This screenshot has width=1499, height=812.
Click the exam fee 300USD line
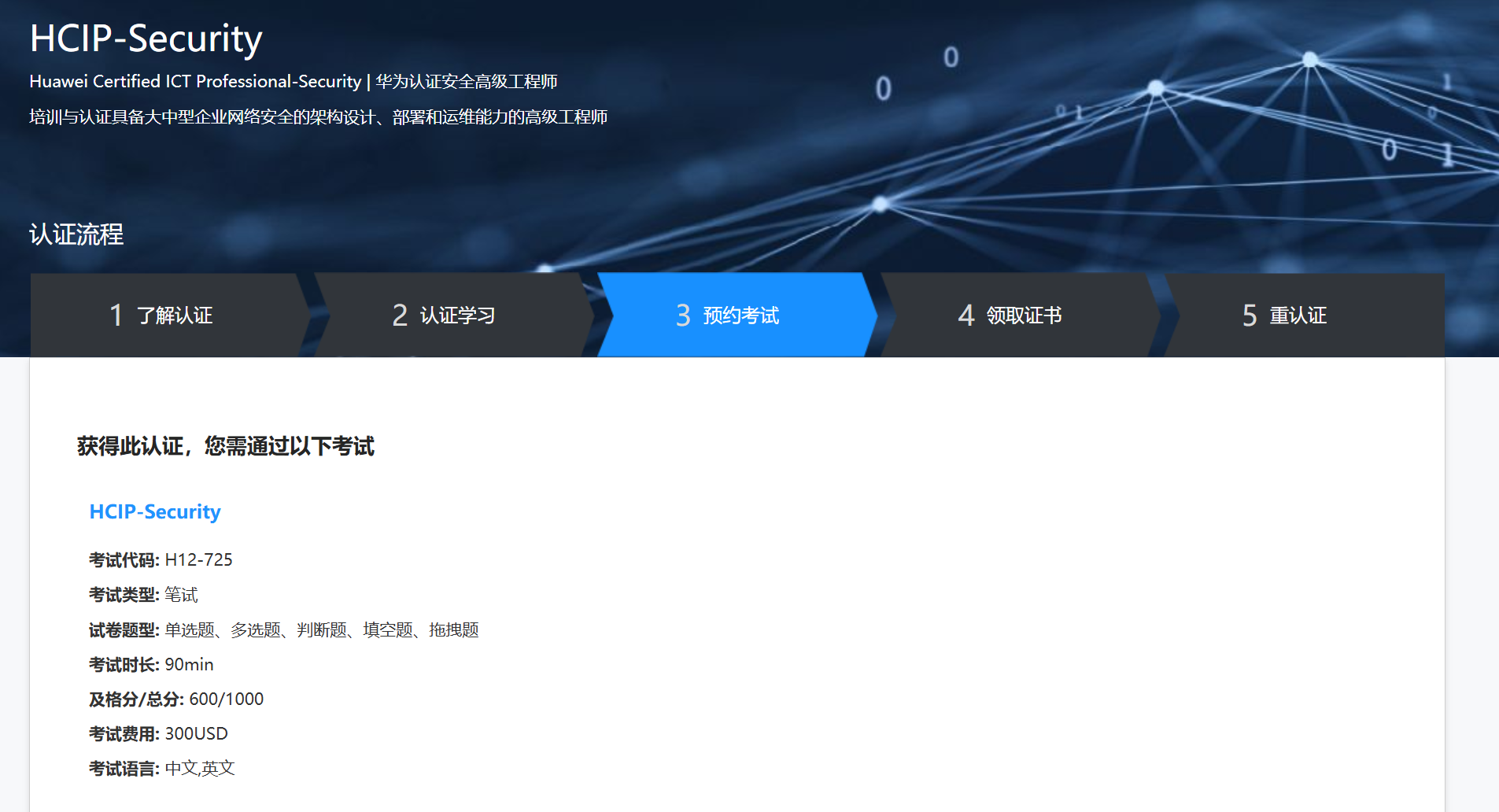pos(158,733)
